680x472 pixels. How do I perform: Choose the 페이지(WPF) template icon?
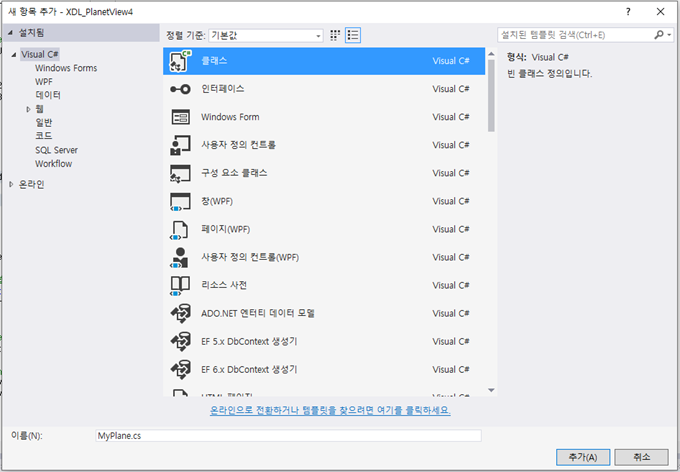point(180,229)
